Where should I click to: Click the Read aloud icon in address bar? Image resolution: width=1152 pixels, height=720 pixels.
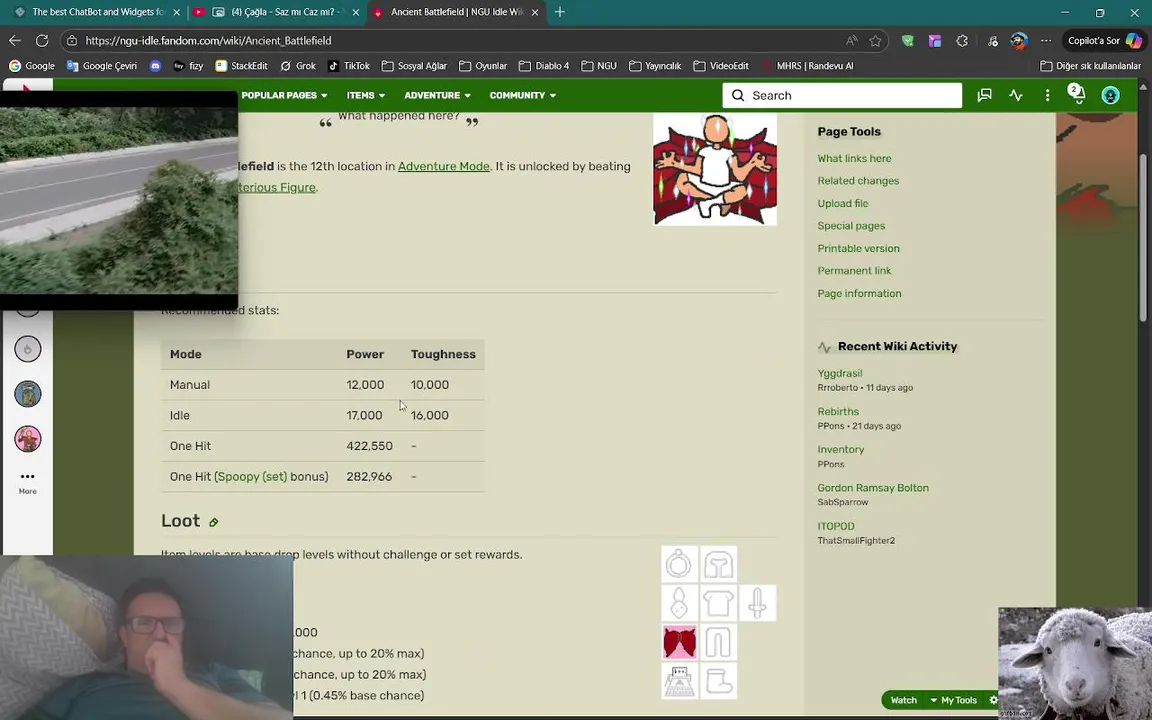coord(851,41)
